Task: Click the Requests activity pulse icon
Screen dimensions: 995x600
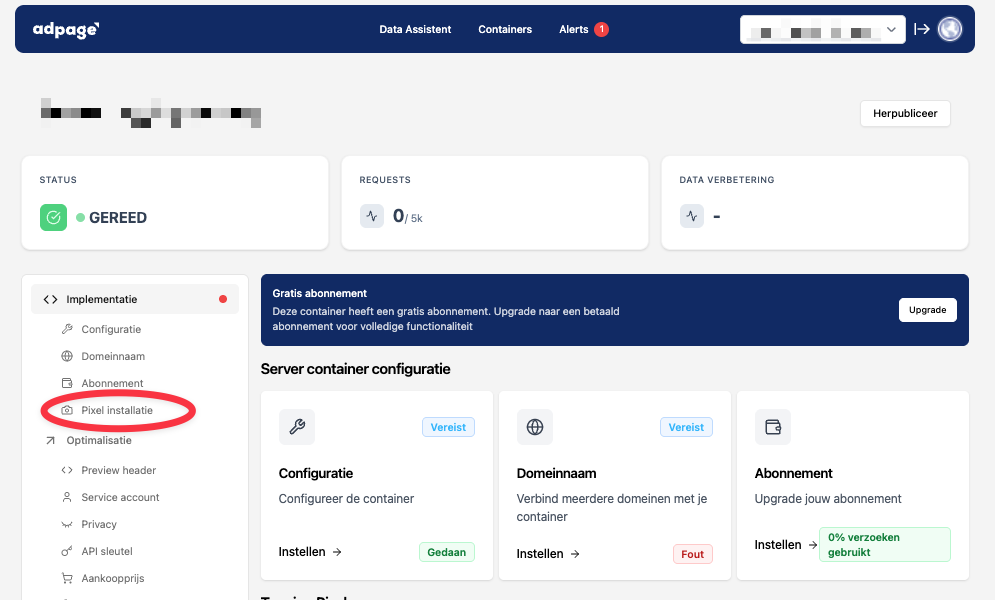Action: [372, 216]
